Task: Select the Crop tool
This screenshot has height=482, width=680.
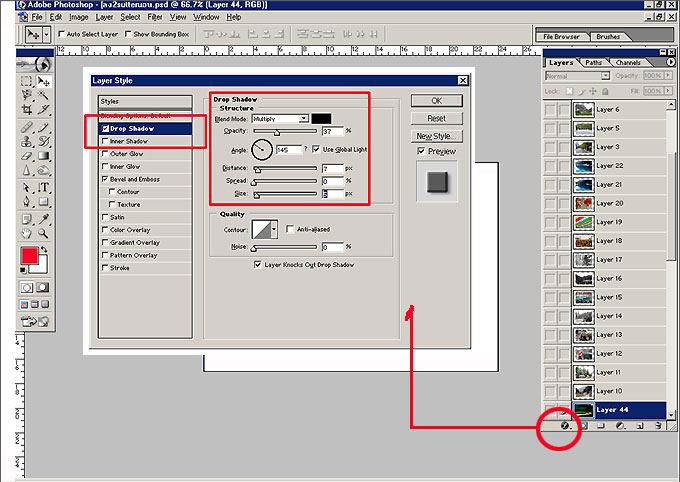Action: [27, 109]
